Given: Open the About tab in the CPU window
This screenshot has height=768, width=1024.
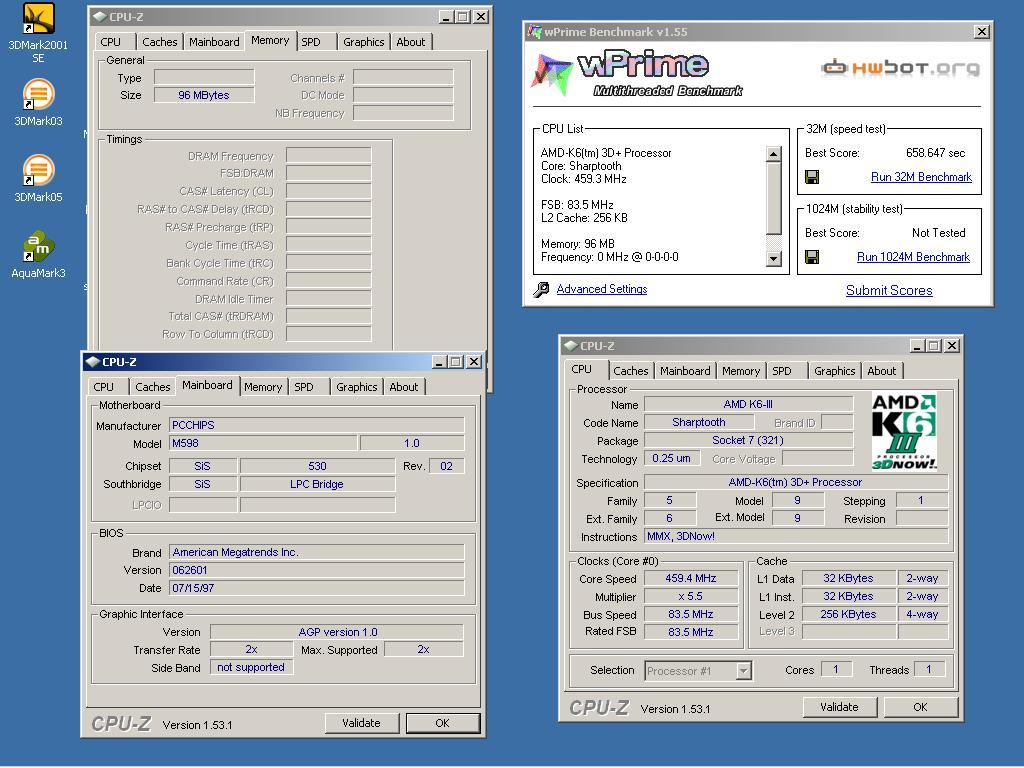Looking at the screenshot, I should click(882, 371).
